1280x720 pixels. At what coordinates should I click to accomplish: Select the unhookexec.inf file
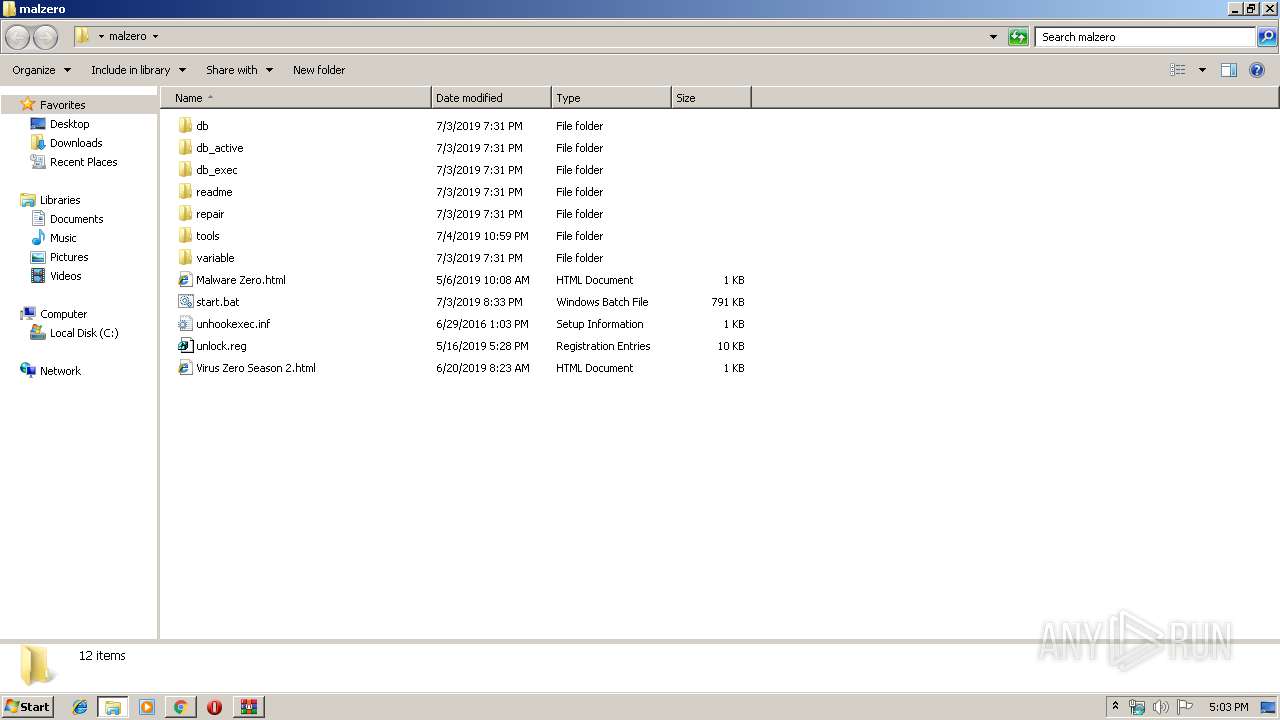click(233, 324)
